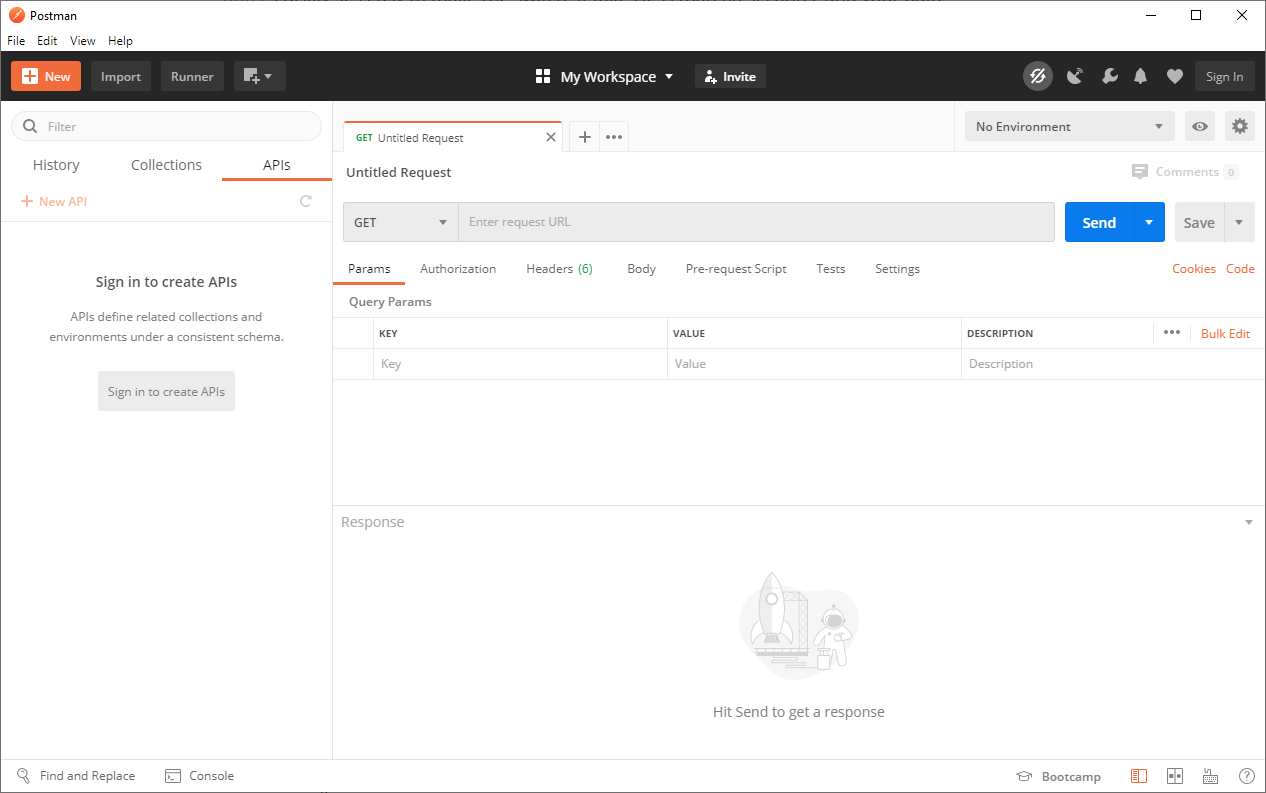
Task: Open keyboard shortcuts icon in status bar
Action: (1210, 776)
